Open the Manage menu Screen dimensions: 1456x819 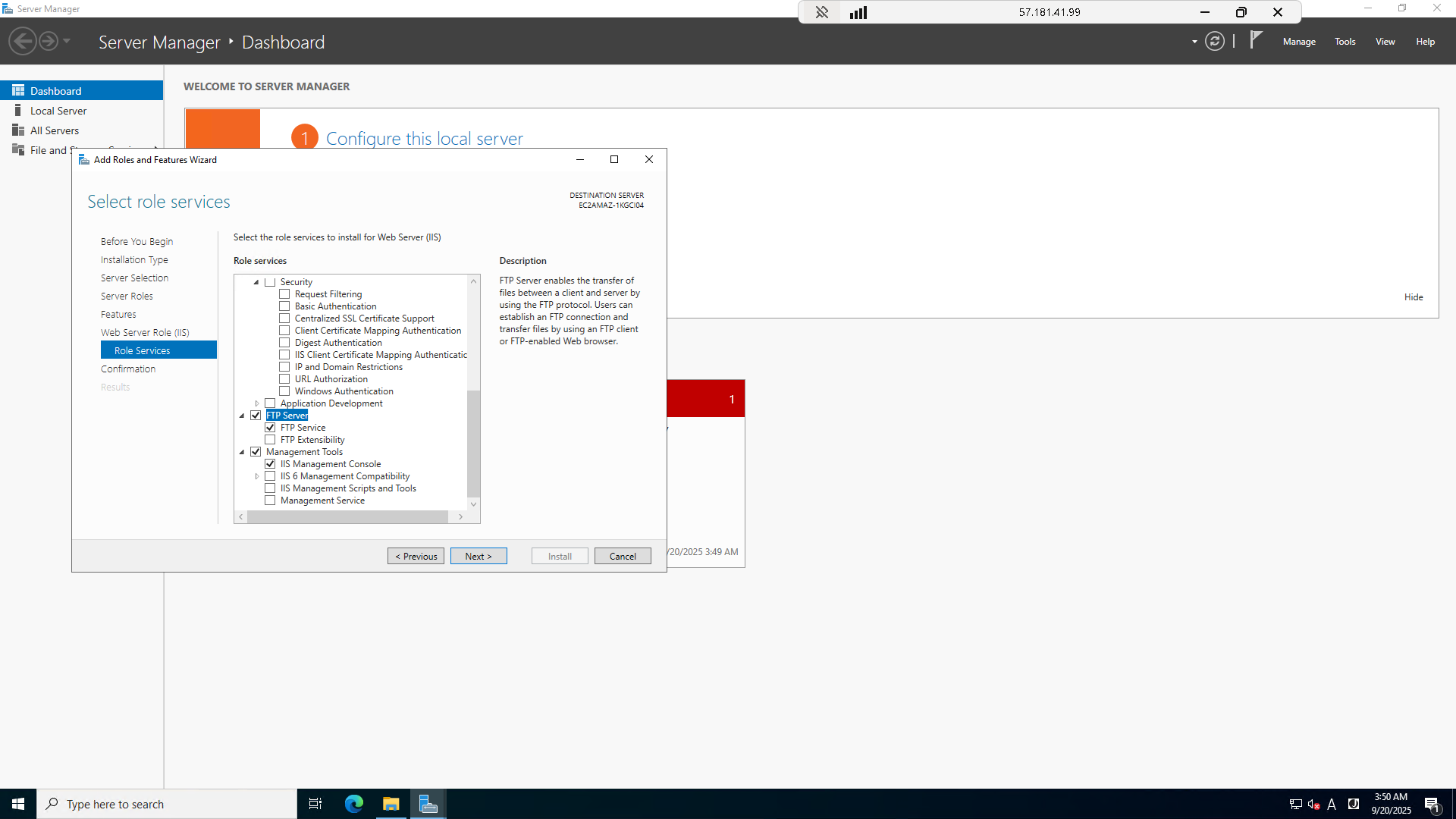[1298, 42]
